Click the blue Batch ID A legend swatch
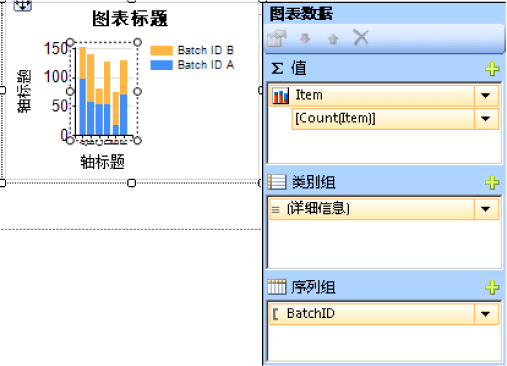The width and height of the screenshot is (507, 366). [x=161, y=65]
